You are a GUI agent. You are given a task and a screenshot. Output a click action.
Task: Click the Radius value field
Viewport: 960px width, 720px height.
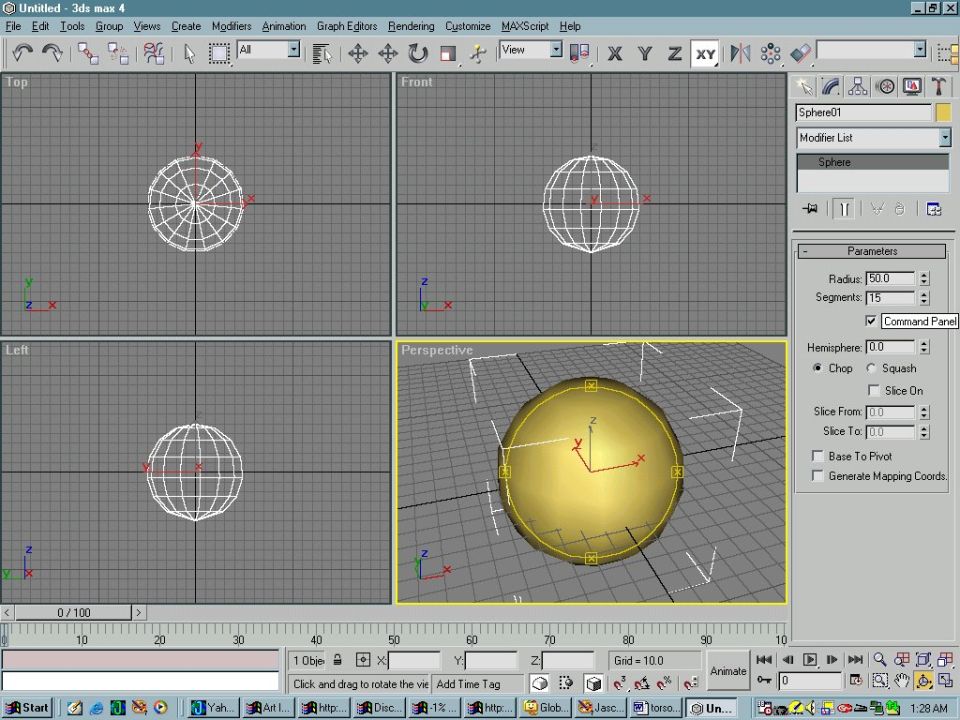890,279
